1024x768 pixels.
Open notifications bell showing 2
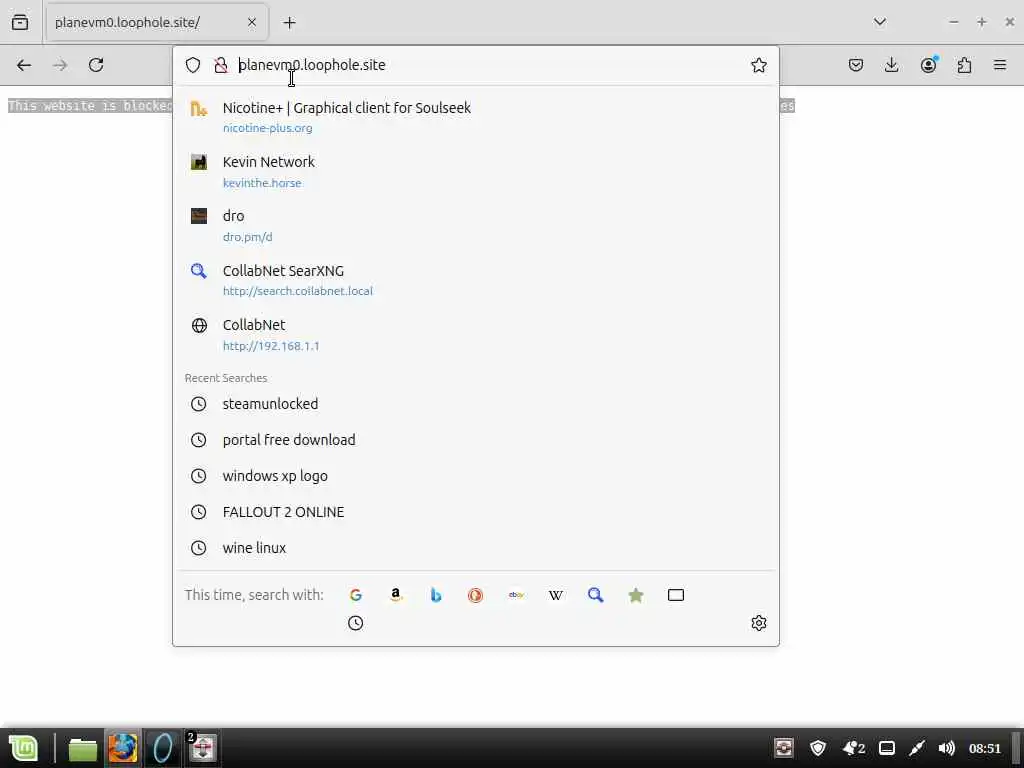(x=854, y=748)
